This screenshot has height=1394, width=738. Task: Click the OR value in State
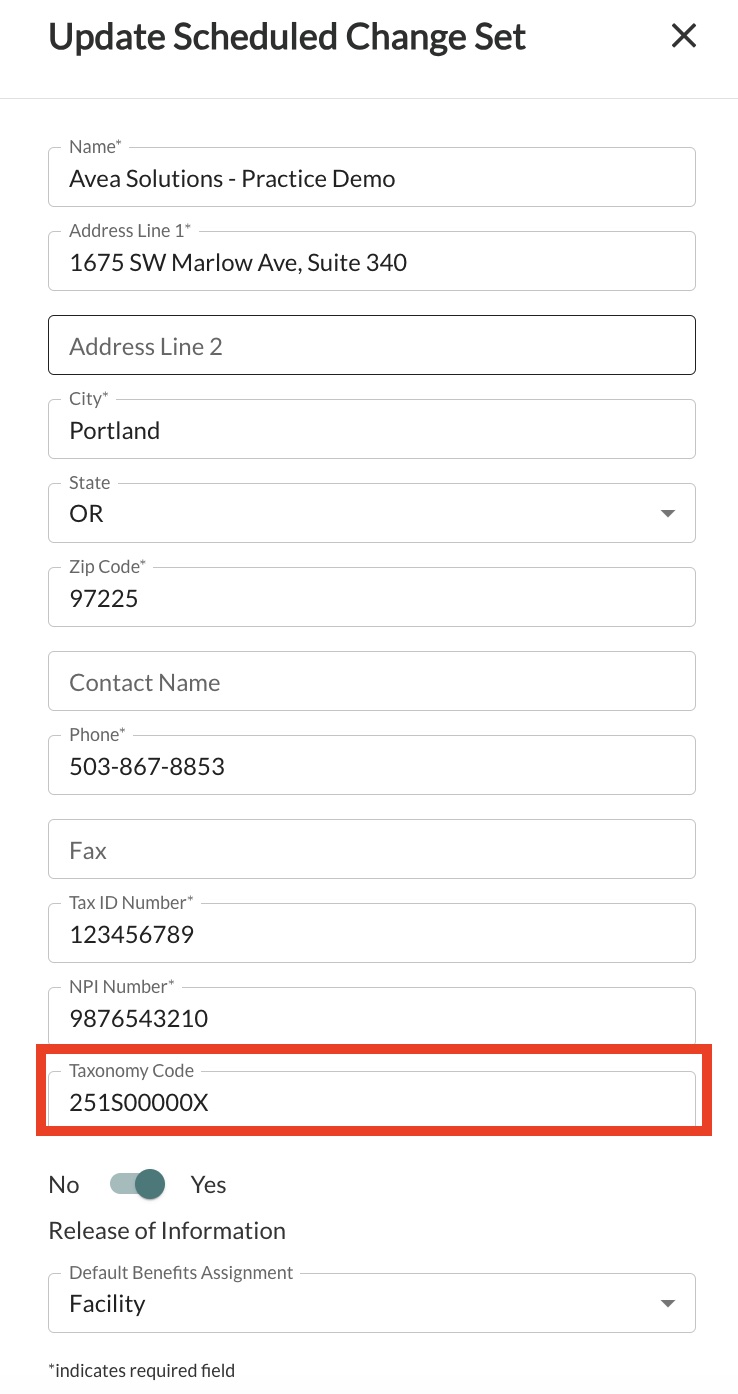pyautogui.click(x=87, y=514)
